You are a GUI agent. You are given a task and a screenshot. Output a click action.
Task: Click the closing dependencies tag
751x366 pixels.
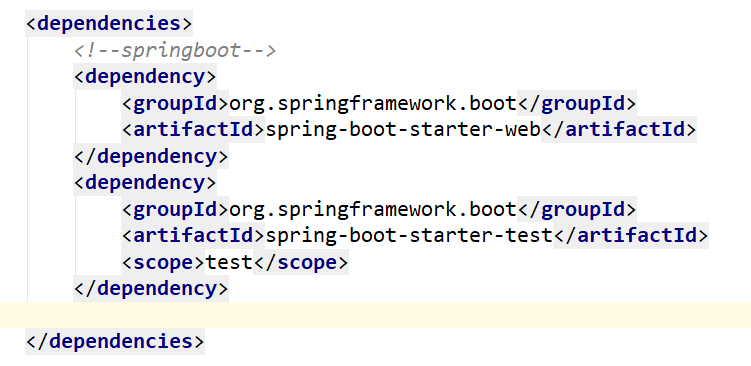(x=115, y=342)
